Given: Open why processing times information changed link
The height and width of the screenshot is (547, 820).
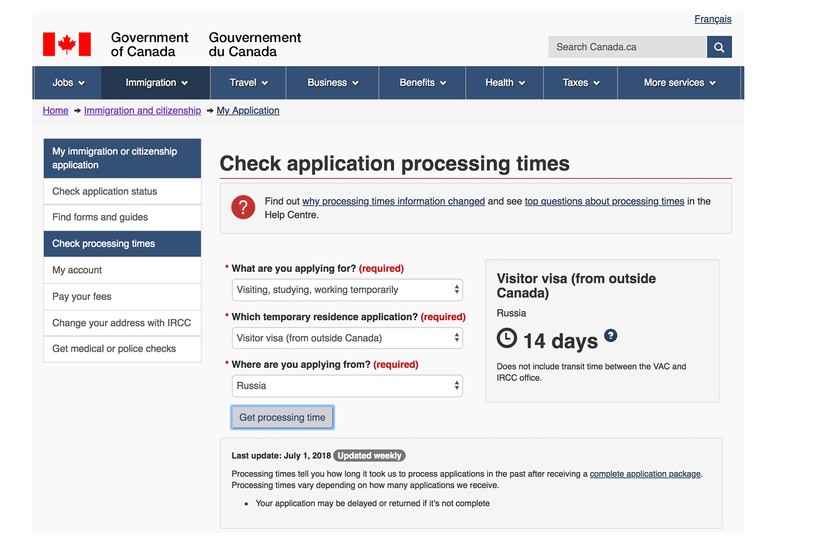Looking at the screenshot, I should coord(393,201).
